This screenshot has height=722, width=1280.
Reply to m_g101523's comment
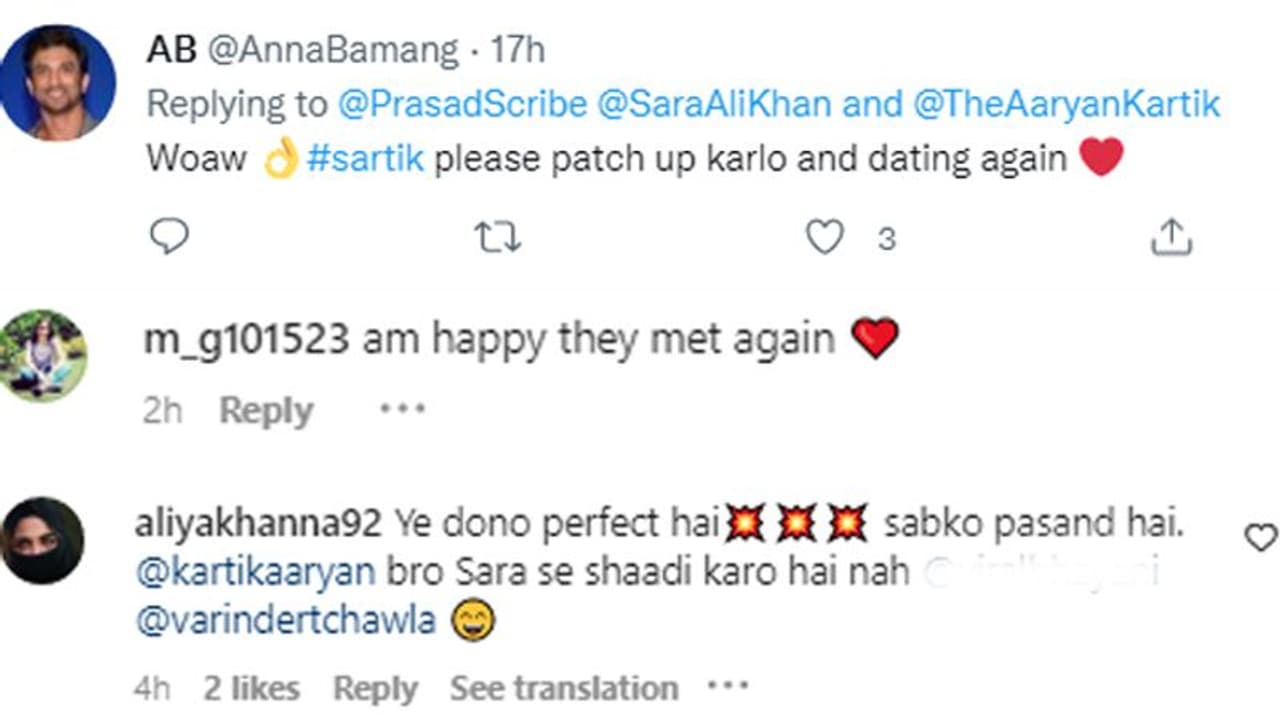266,411
